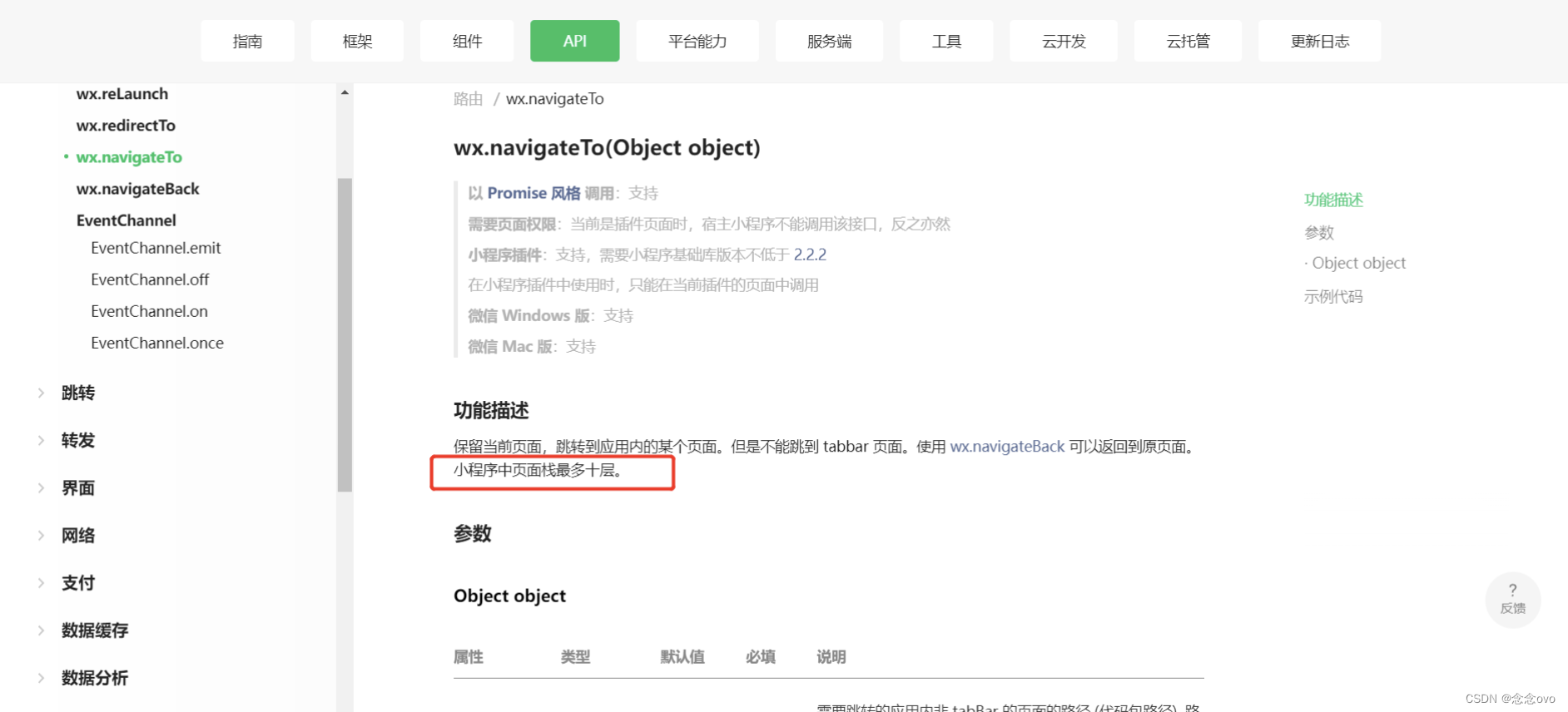This screenshot has width=1568, height=712.
Task: Click the 默认值 table header
Action: coord(682,657)
